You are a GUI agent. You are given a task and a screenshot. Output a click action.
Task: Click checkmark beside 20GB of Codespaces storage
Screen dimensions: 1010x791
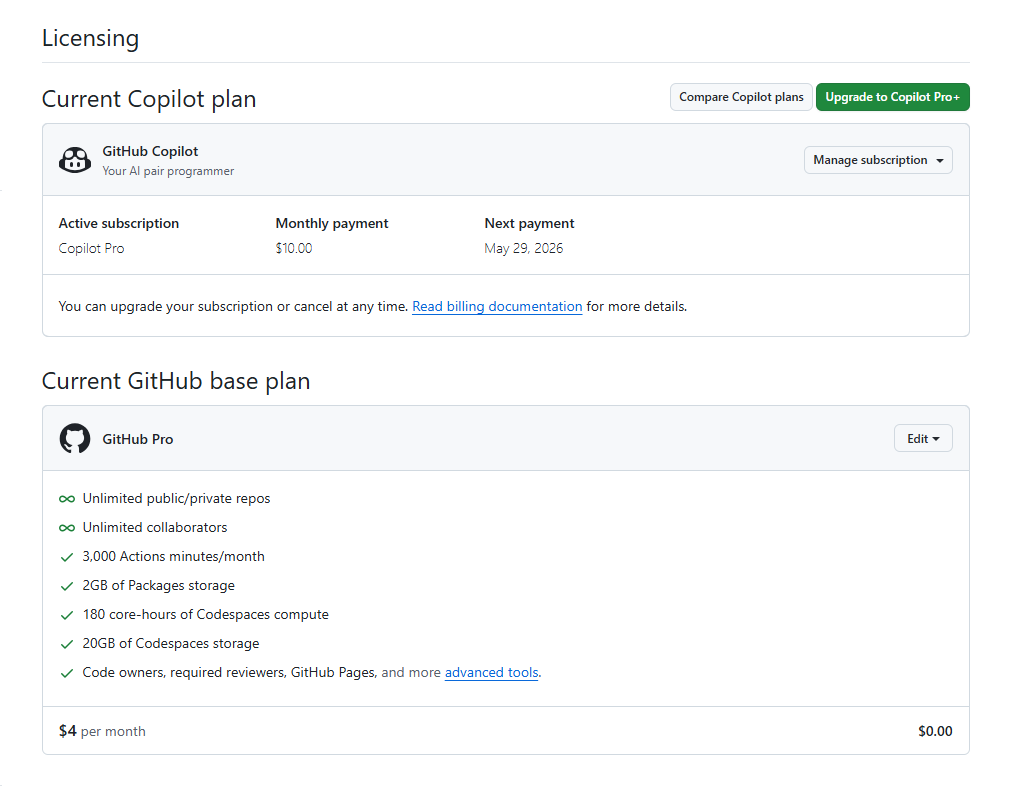[x=67, y=644]
